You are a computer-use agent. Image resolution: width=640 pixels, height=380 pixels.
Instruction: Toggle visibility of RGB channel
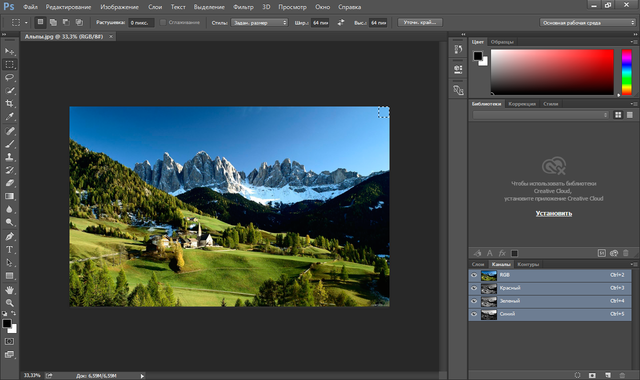point(474,275)
